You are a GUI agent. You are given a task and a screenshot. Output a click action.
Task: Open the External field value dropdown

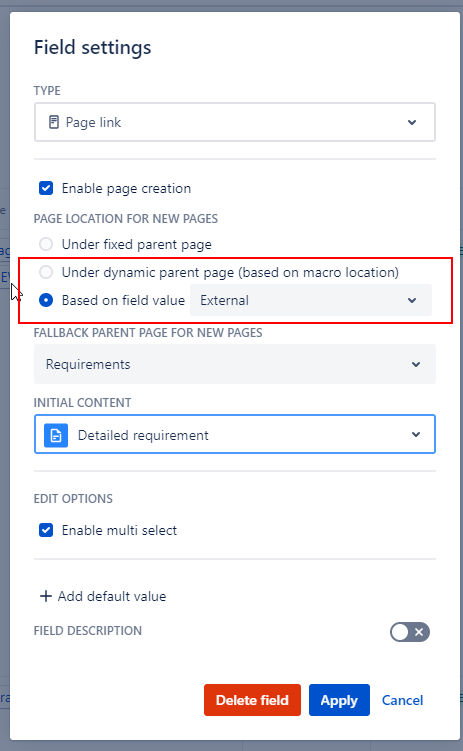pos(311,300)
